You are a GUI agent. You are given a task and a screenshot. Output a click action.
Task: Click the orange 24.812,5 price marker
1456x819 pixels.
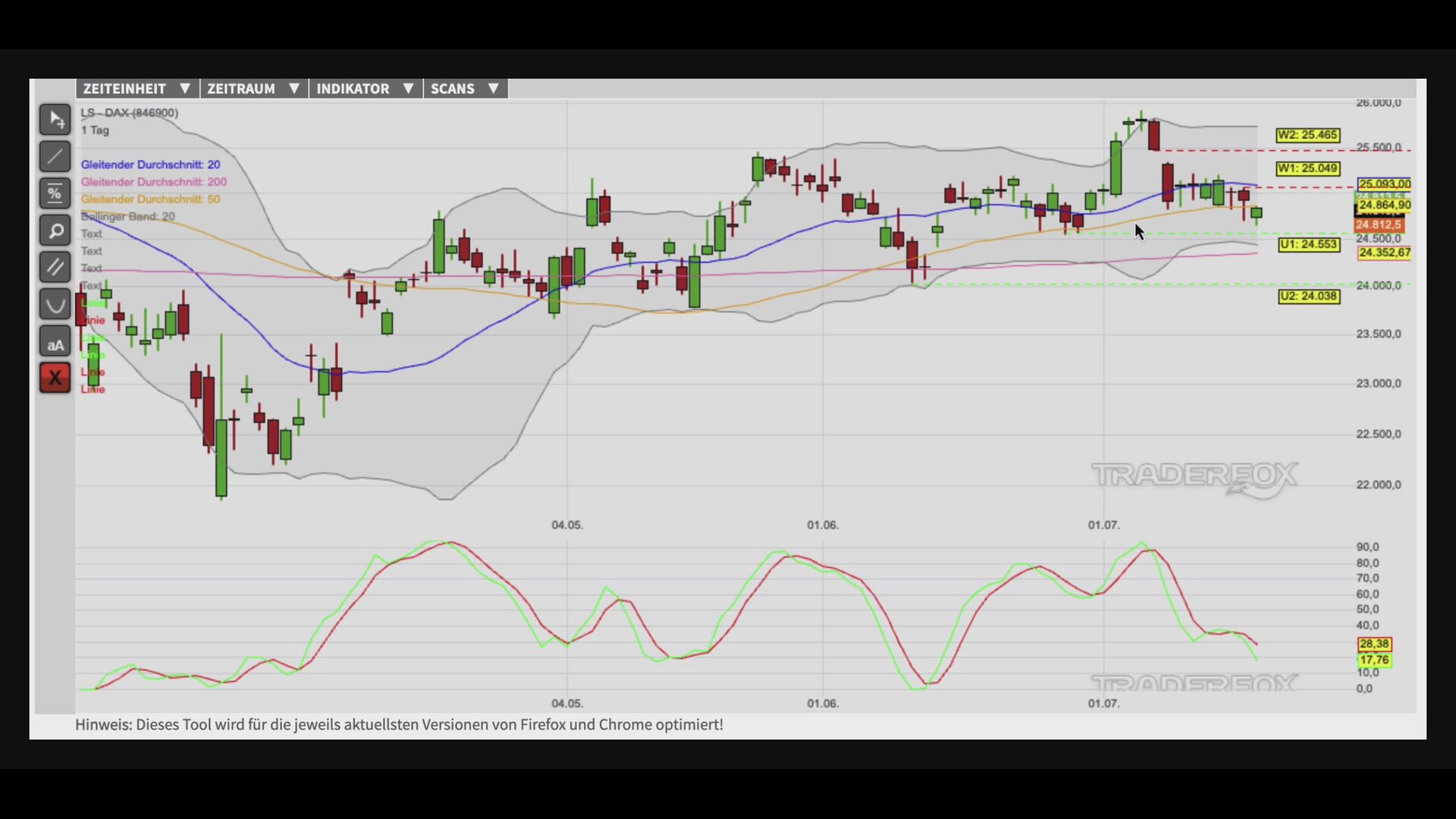click(x=1379, y=224)
